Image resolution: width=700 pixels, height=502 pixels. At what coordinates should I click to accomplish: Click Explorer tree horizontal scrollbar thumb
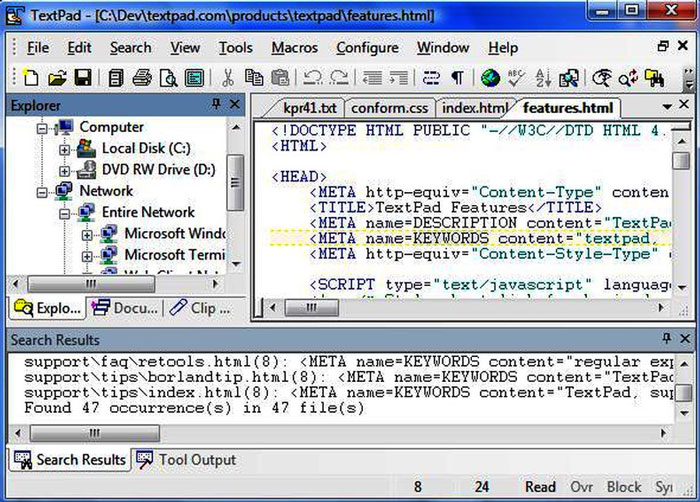(x=91, y=284)
